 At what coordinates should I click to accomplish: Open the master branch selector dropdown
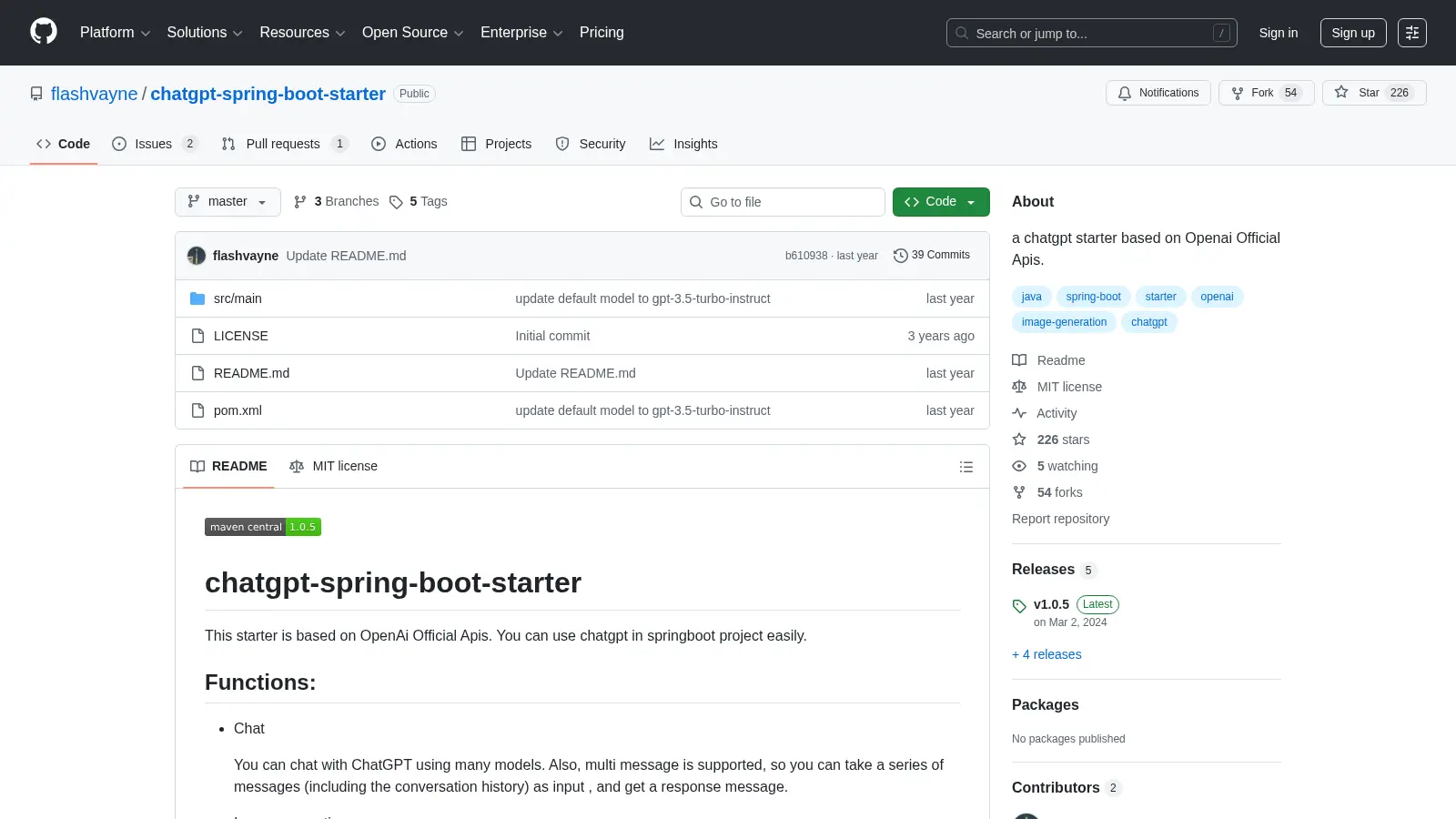coord(227,202)
